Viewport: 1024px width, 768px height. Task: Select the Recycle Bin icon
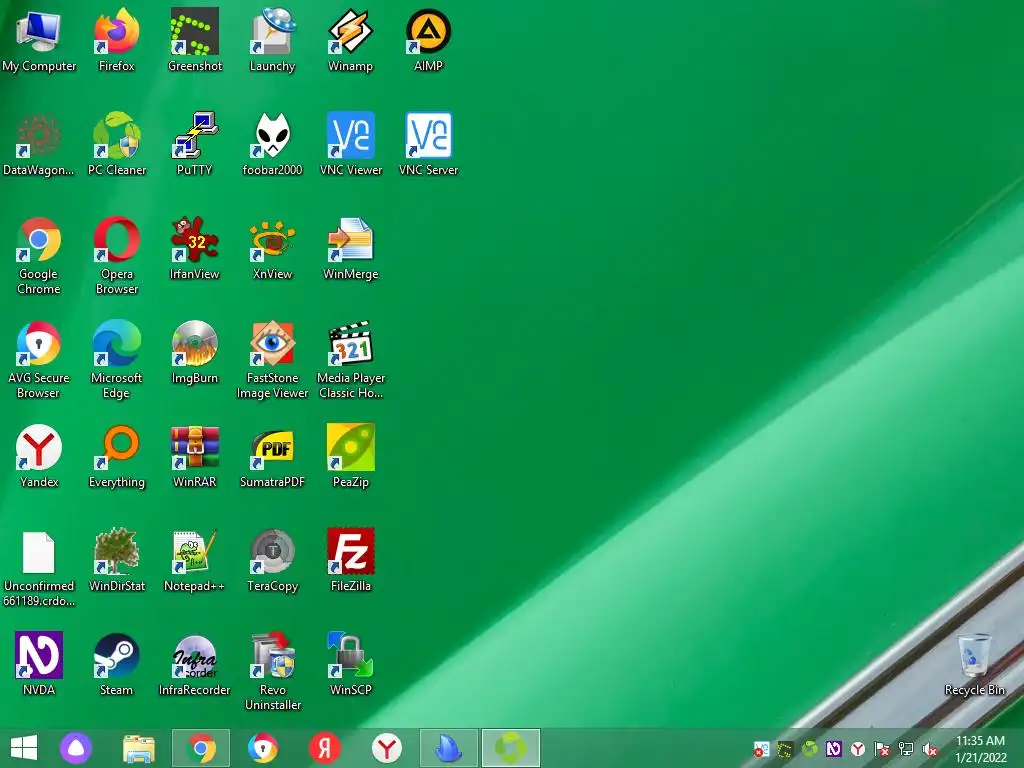(x=974, y=664)
